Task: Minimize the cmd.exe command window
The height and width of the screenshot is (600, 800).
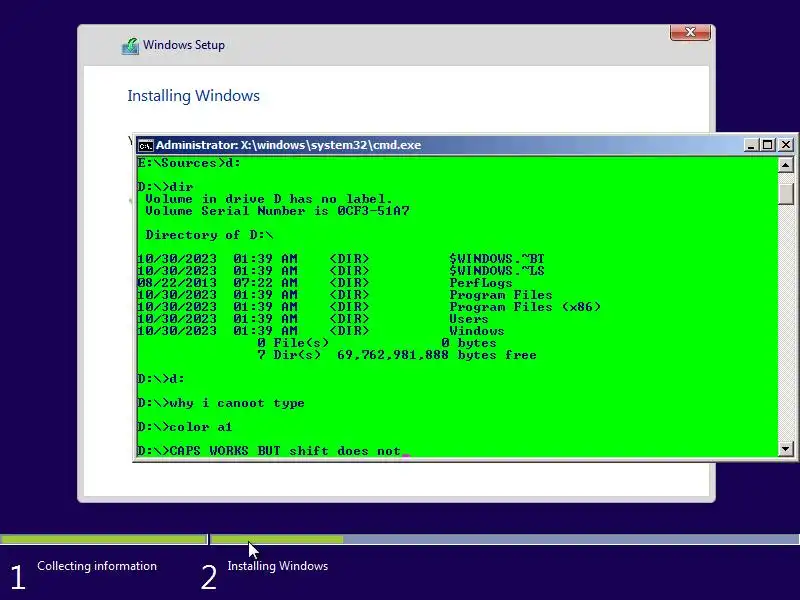Action: click(750, 145)
